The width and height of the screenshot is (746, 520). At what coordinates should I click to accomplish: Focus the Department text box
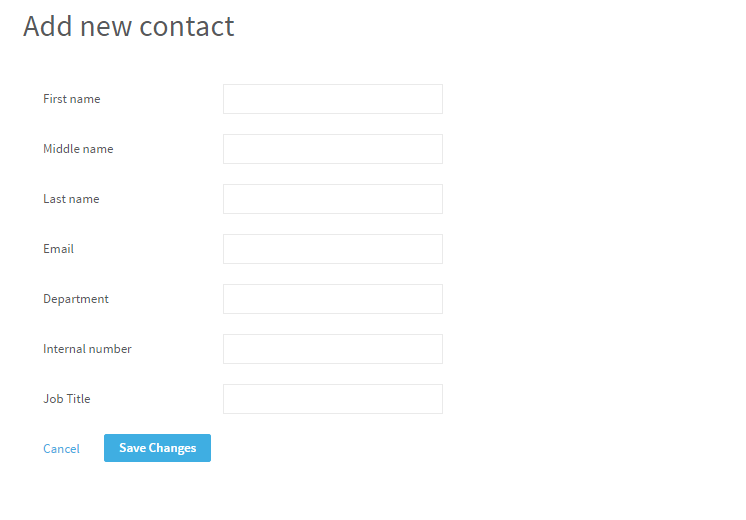[x=332, y=299]
